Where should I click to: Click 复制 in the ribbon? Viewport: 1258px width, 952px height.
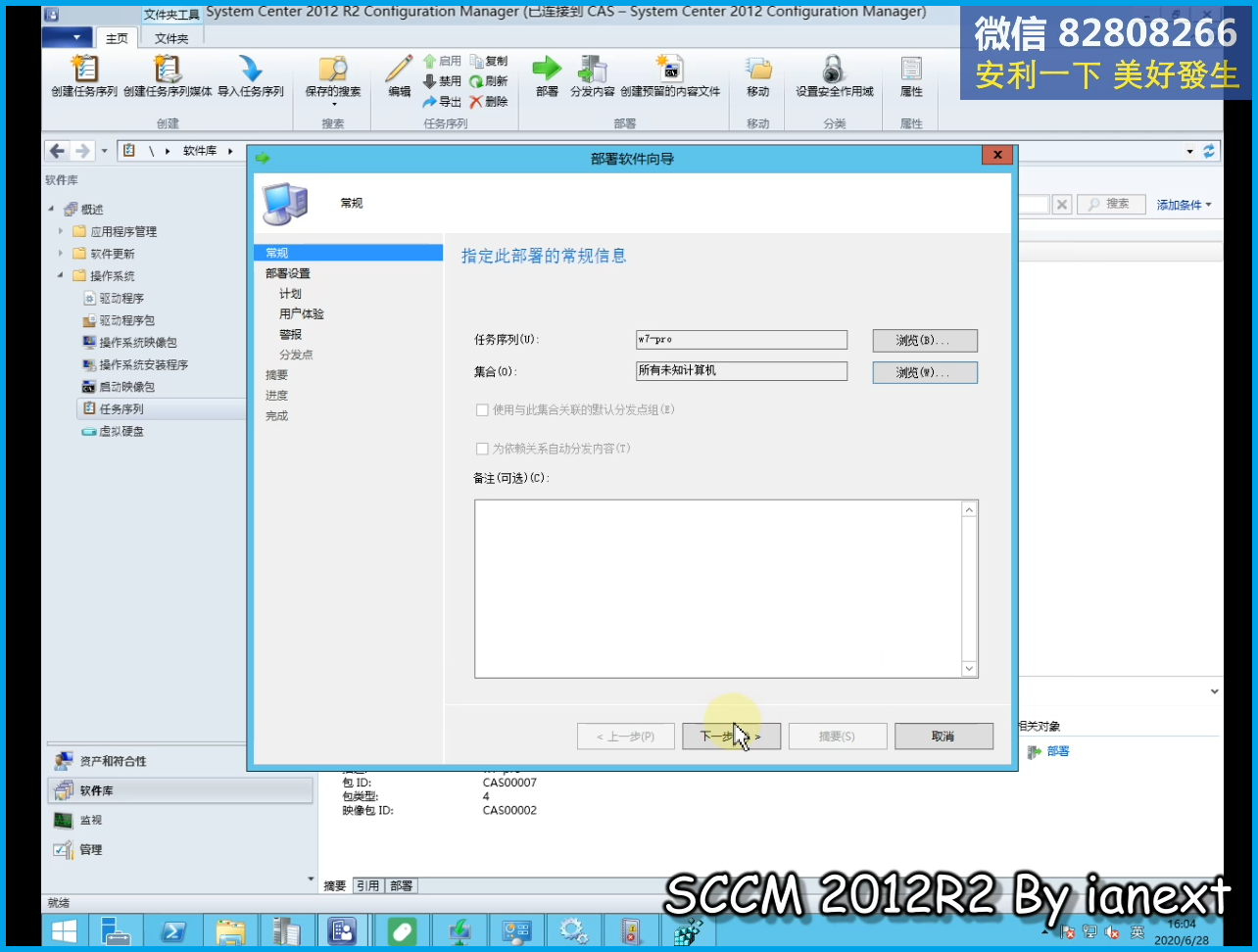click(488, 61)
